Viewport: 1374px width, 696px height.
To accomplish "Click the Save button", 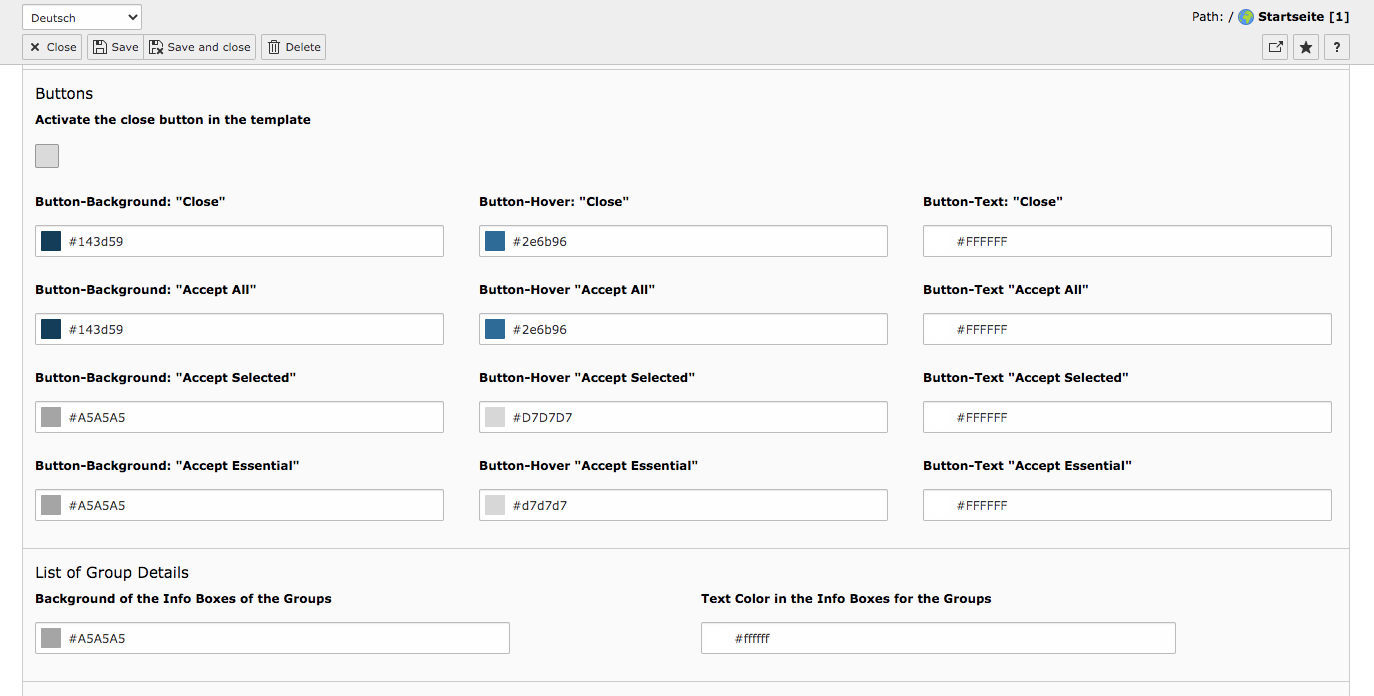I will [x=116, y=47].
